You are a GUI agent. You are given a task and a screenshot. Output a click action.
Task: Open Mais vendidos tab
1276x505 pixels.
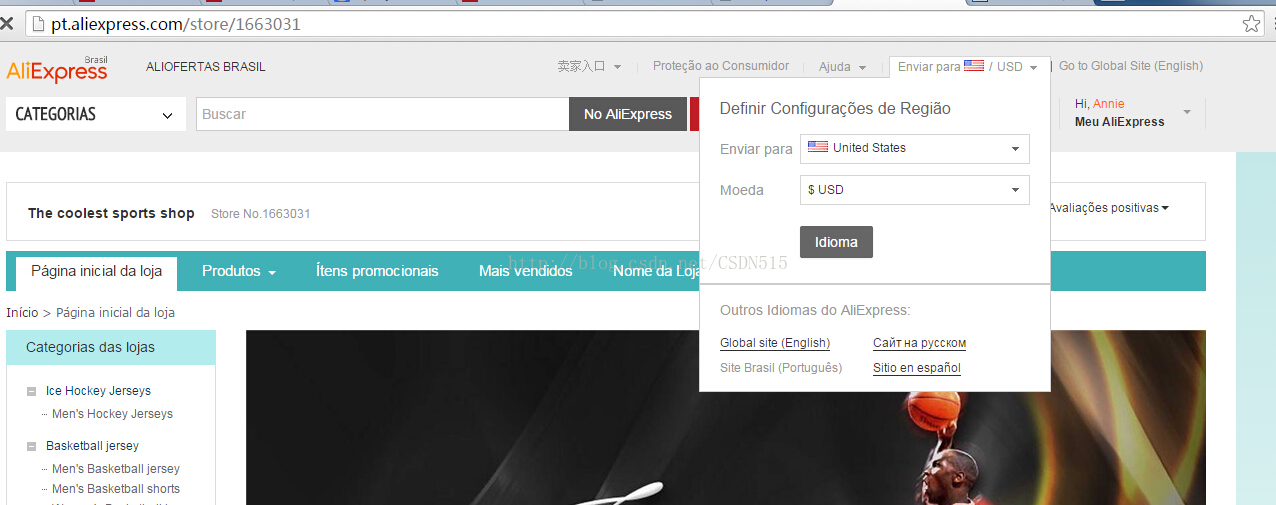[x=526, y=271]
